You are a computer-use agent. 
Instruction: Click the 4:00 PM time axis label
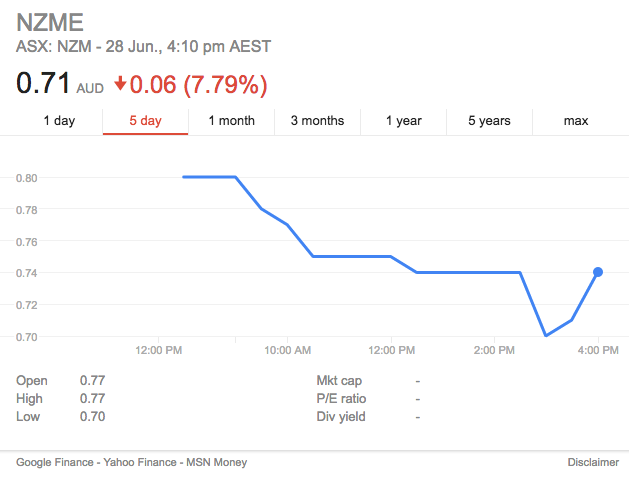(598, 350)
